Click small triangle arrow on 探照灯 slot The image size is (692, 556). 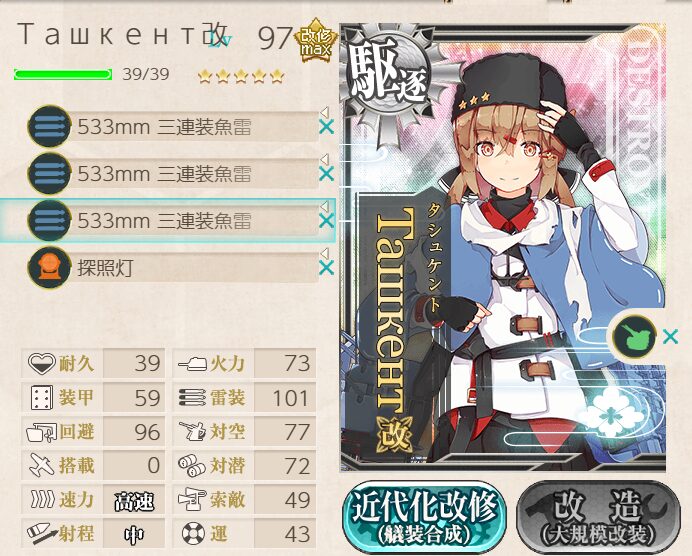click(325, 252)
